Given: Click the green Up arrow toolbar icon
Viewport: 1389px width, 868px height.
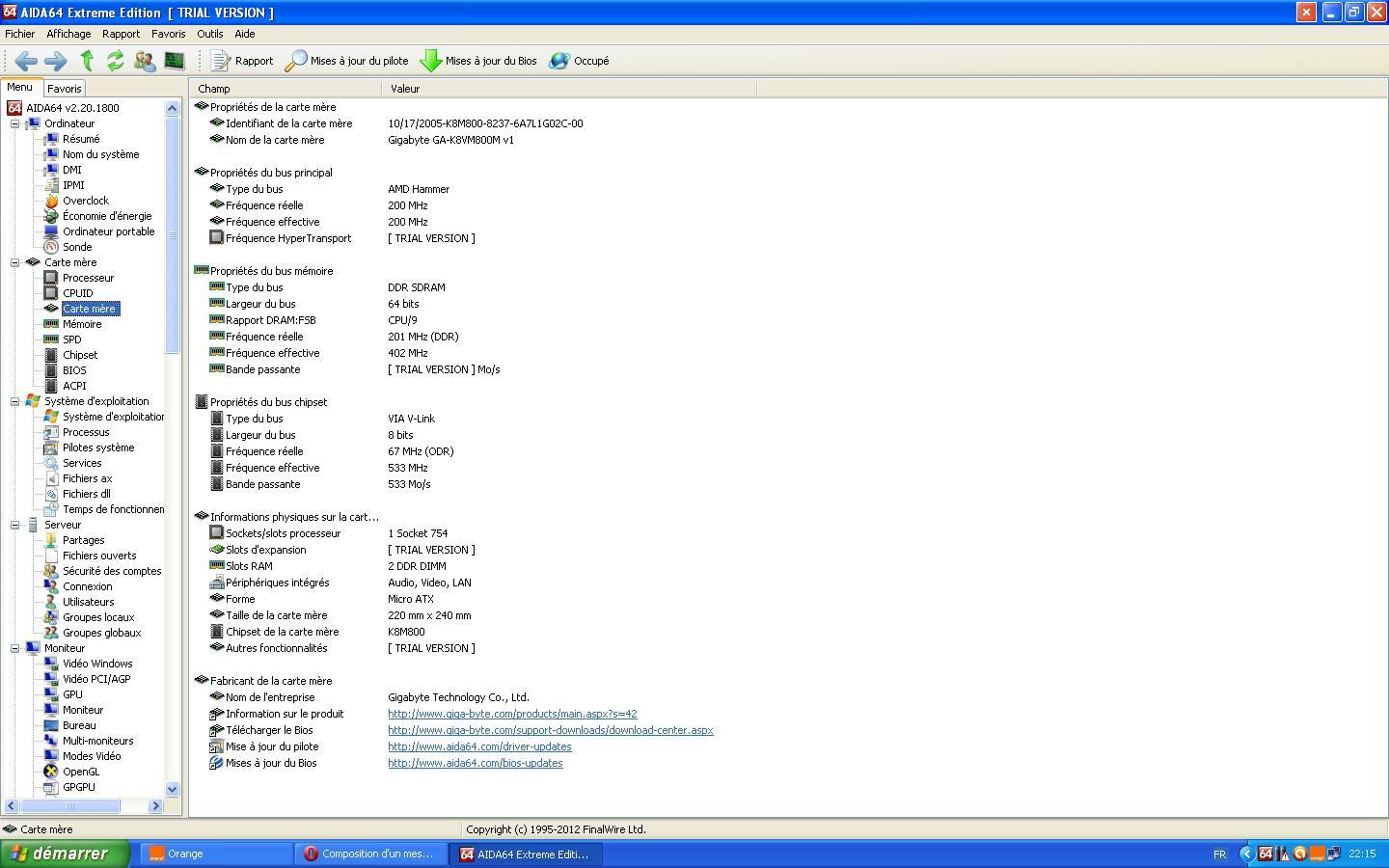Looking at the screenshot, I should 87,61.
